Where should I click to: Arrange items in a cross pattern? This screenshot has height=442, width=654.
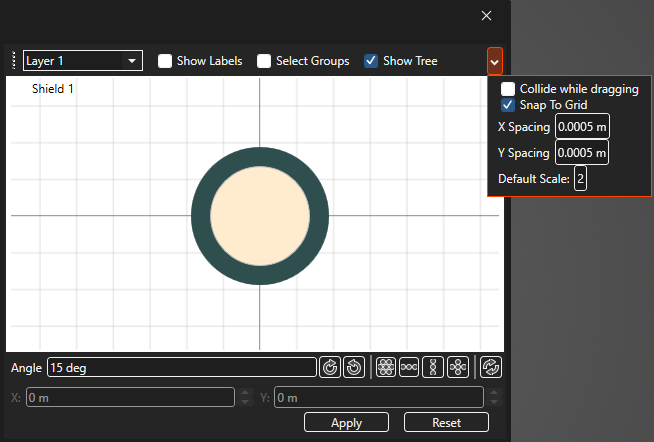click(x=458, y=367)
